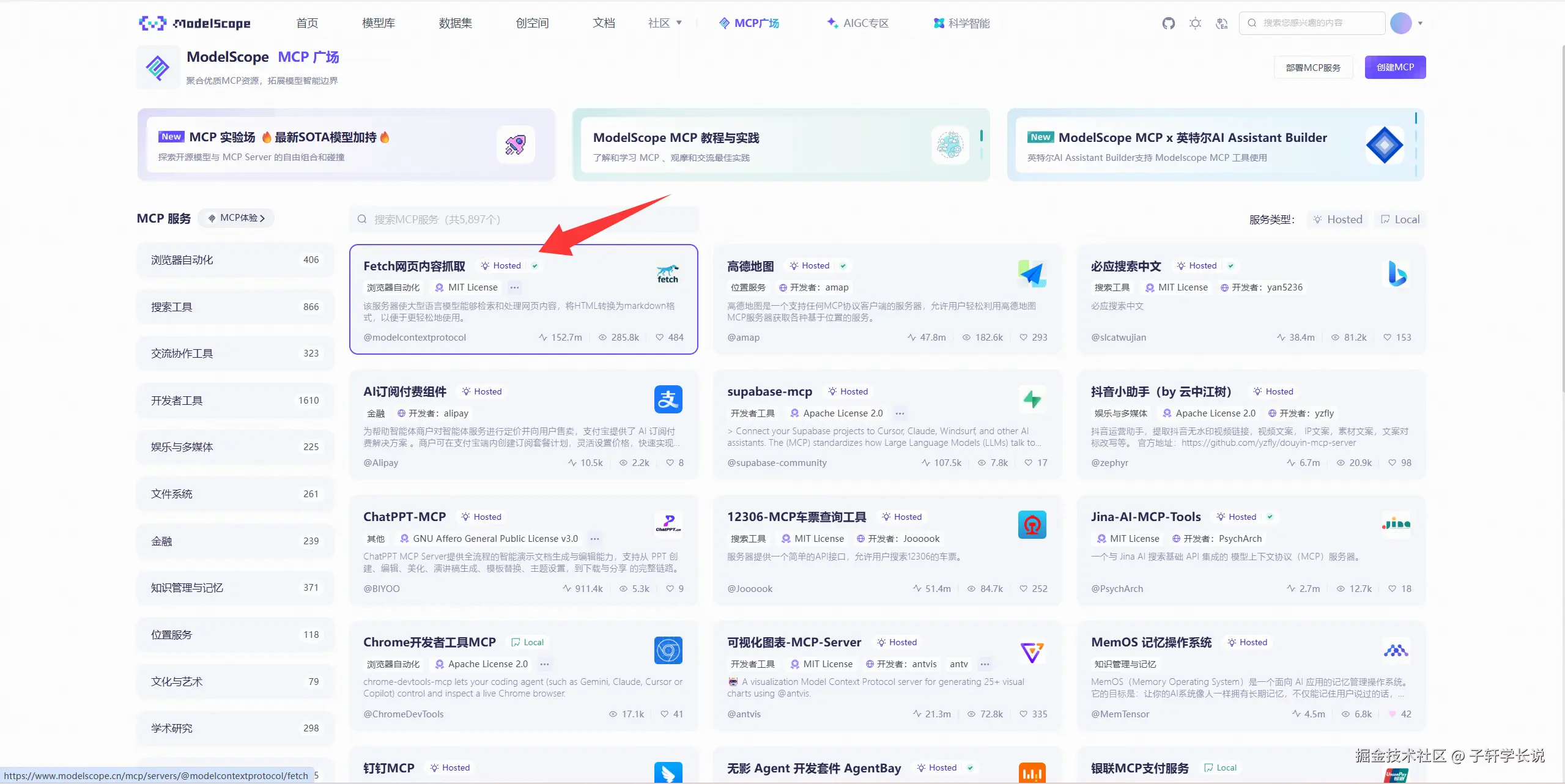Click the Bing logo on 必应搜索中文 card
The image size is (1565, 784).
coord(1396,274)
